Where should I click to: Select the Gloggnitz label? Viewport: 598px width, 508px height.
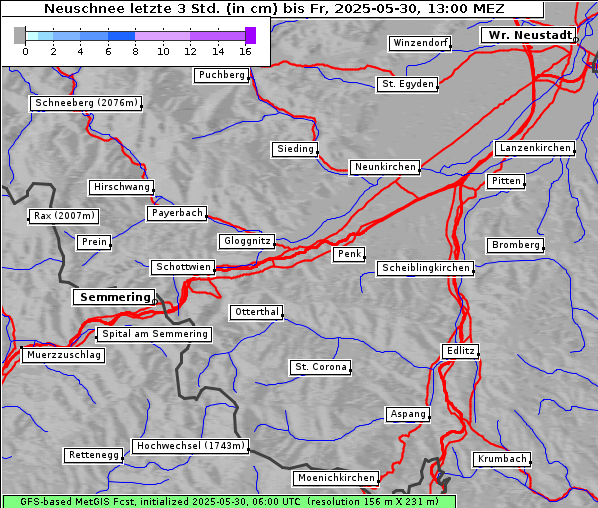click(x=247, y=241)
